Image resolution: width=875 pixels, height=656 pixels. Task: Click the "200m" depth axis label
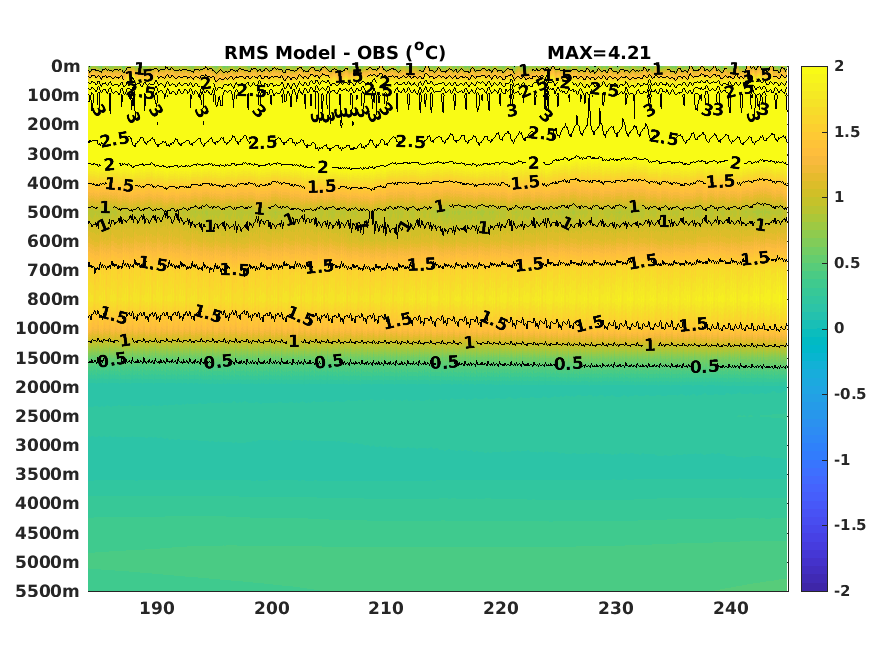point(54,124)
